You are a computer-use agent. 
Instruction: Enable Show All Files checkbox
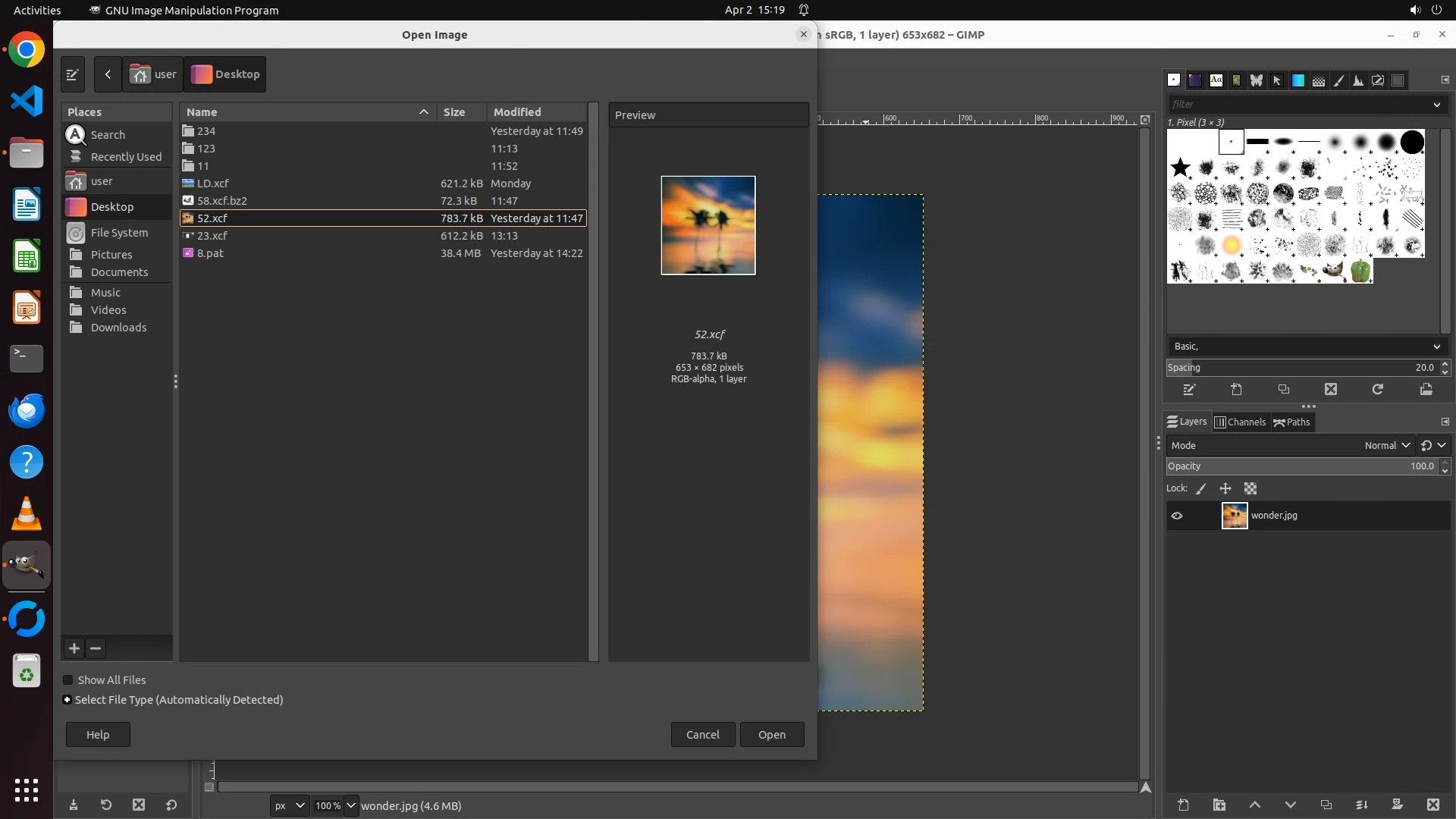pyautogui.click(x=68, y=680)
